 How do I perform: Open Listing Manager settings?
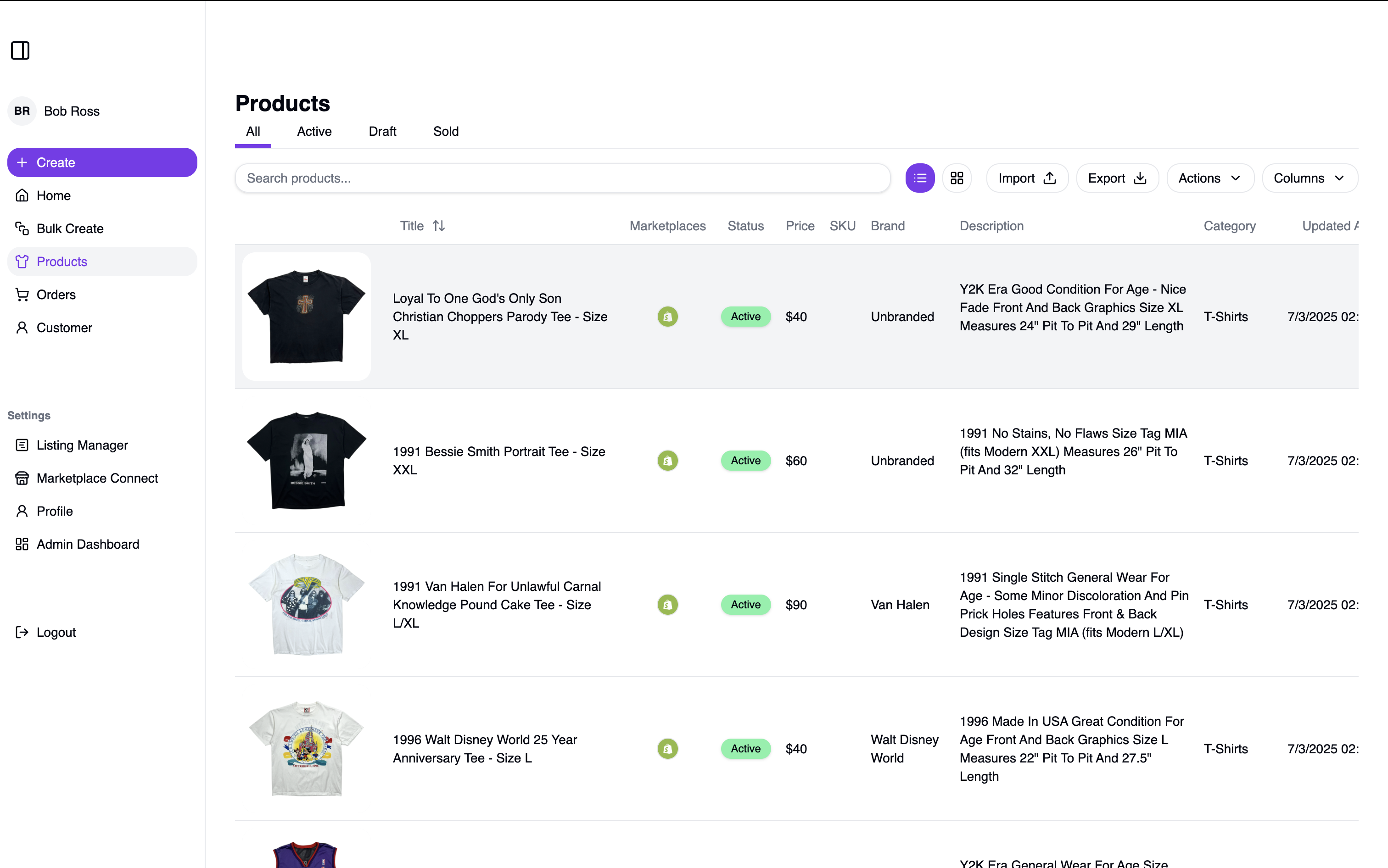pyautogui.click(x=102, y=445)
